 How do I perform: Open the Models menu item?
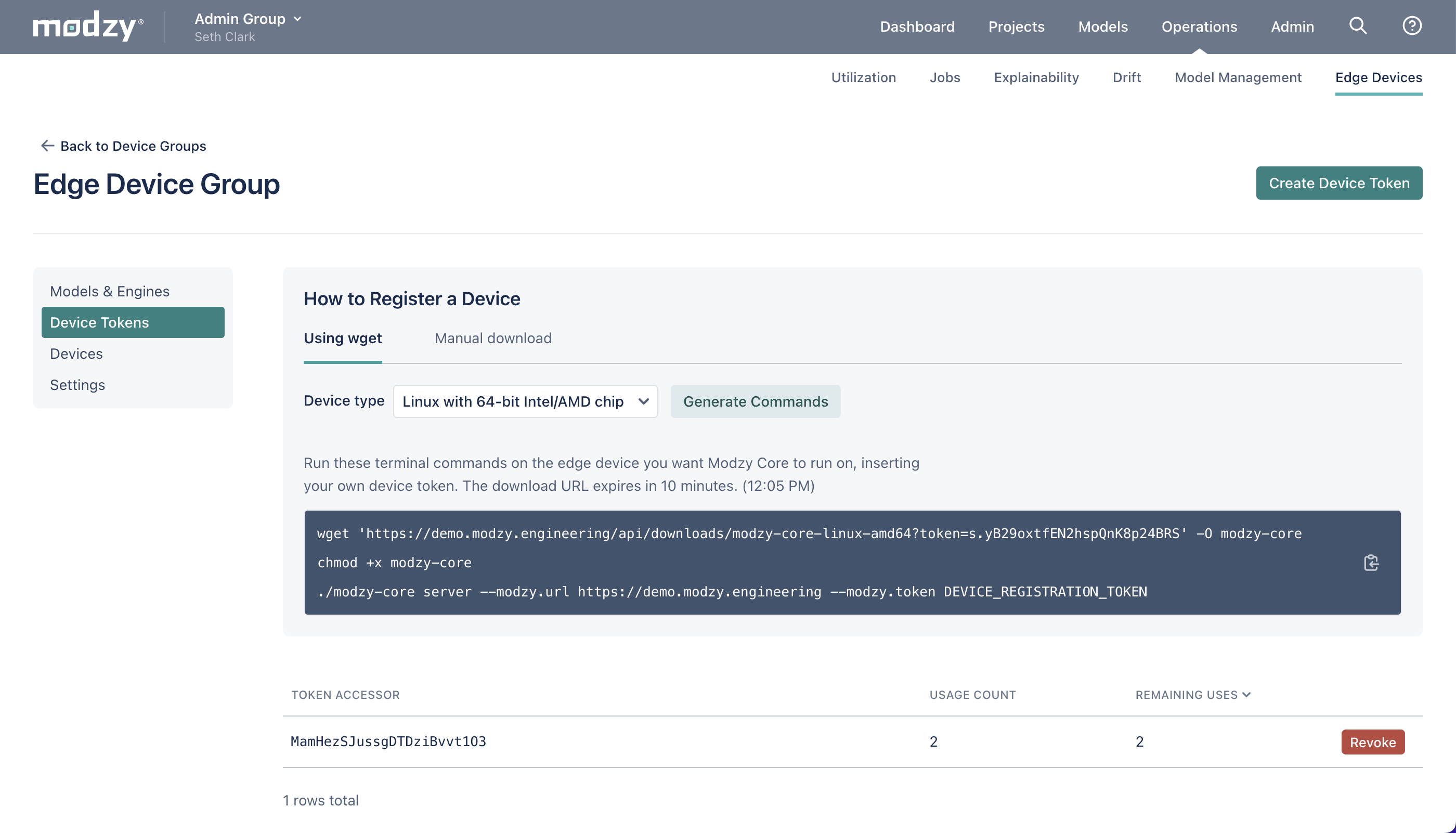tap(1102, 27)
